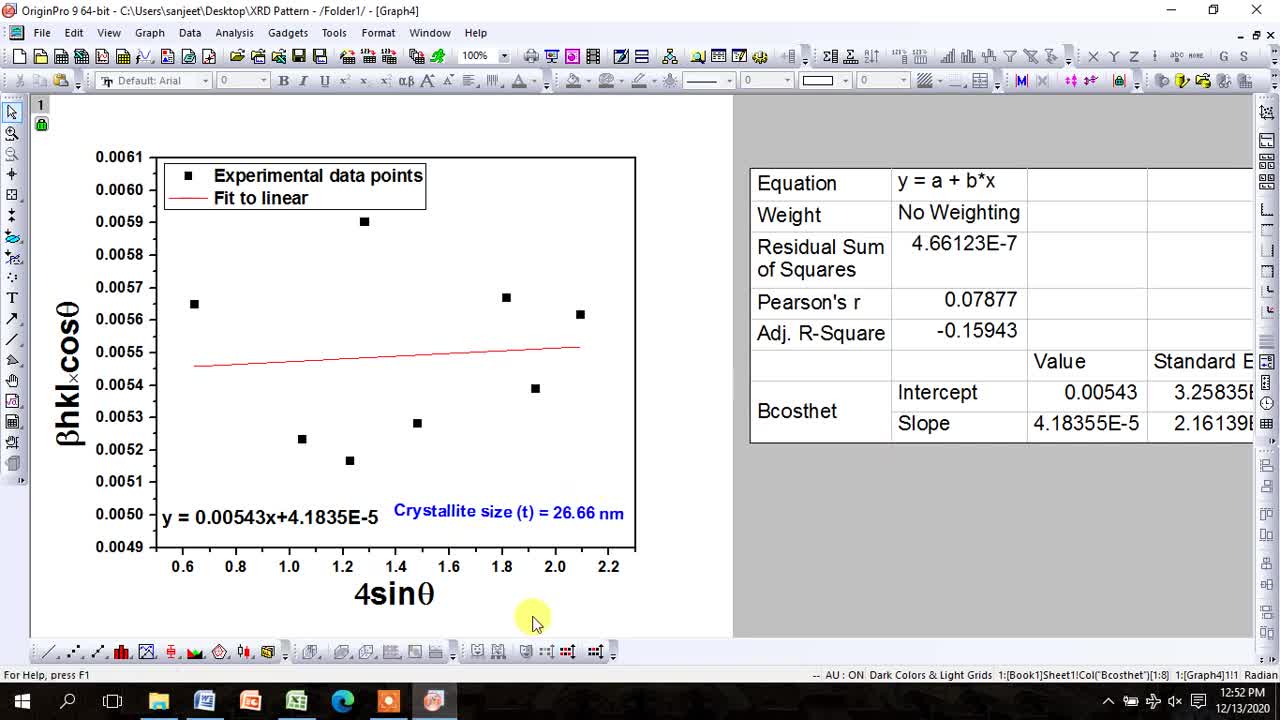
Task: Click the mask range M icon
Action: point(1021,81)
